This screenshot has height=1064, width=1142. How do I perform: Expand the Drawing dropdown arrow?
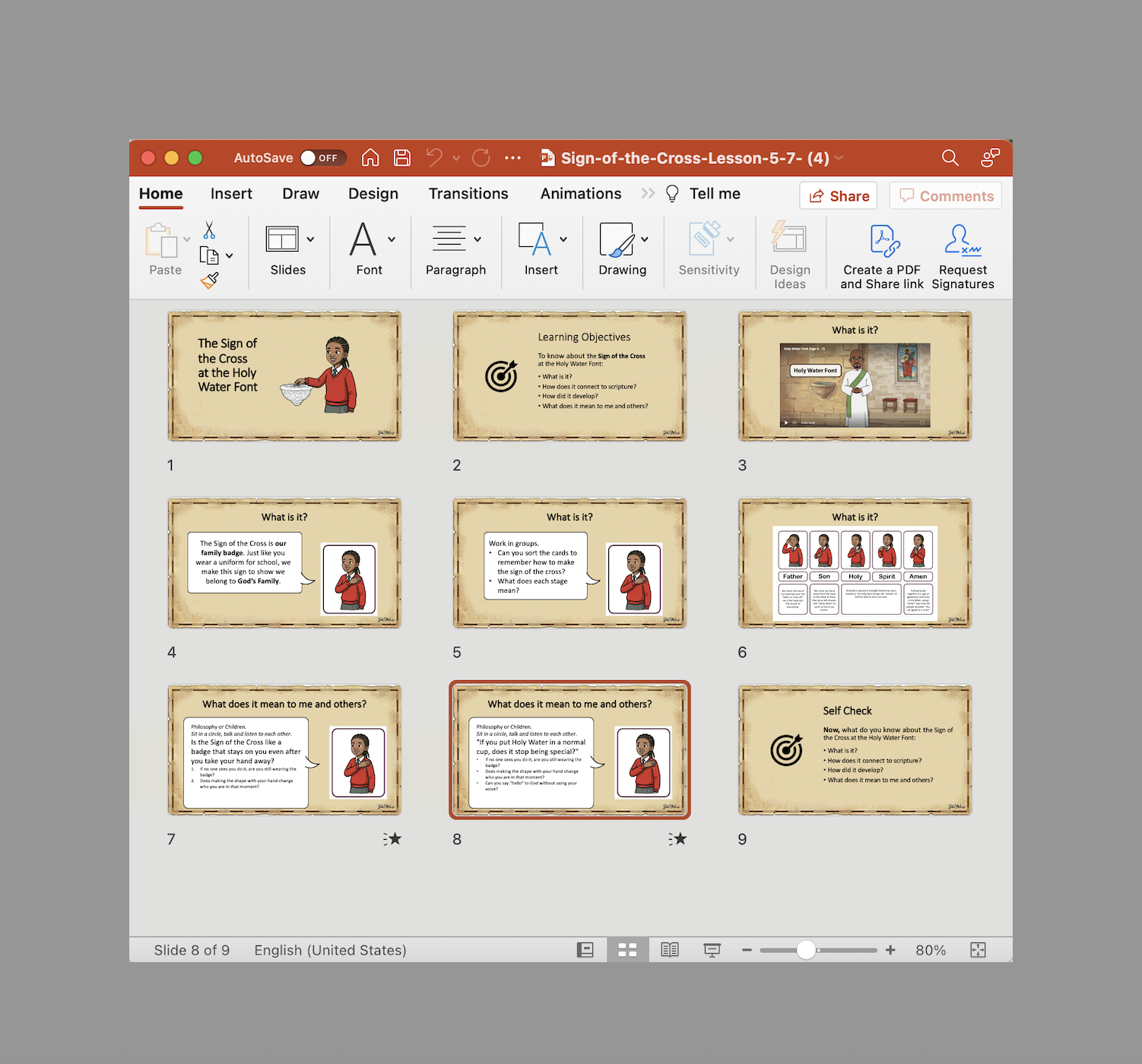coord(645,239)
